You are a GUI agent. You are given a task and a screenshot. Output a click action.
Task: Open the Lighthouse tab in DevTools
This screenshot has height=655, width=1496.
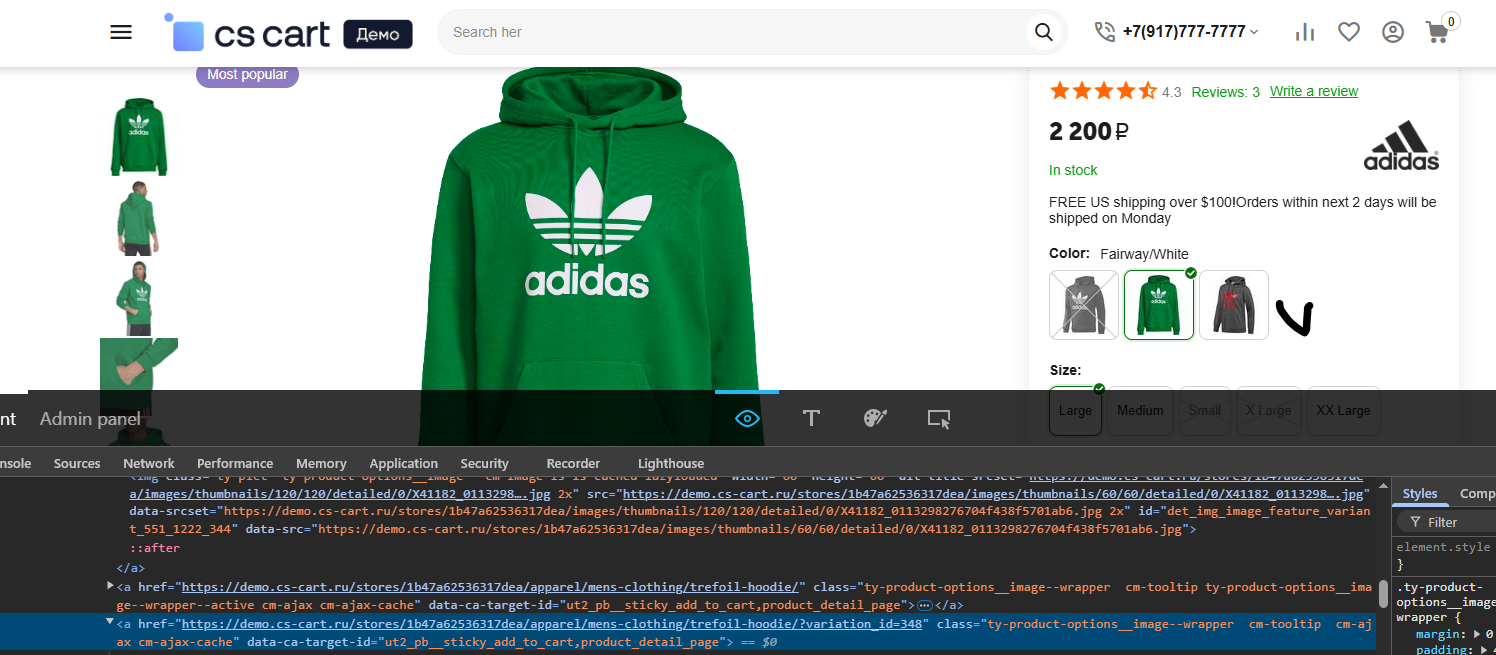click(671, 463)
